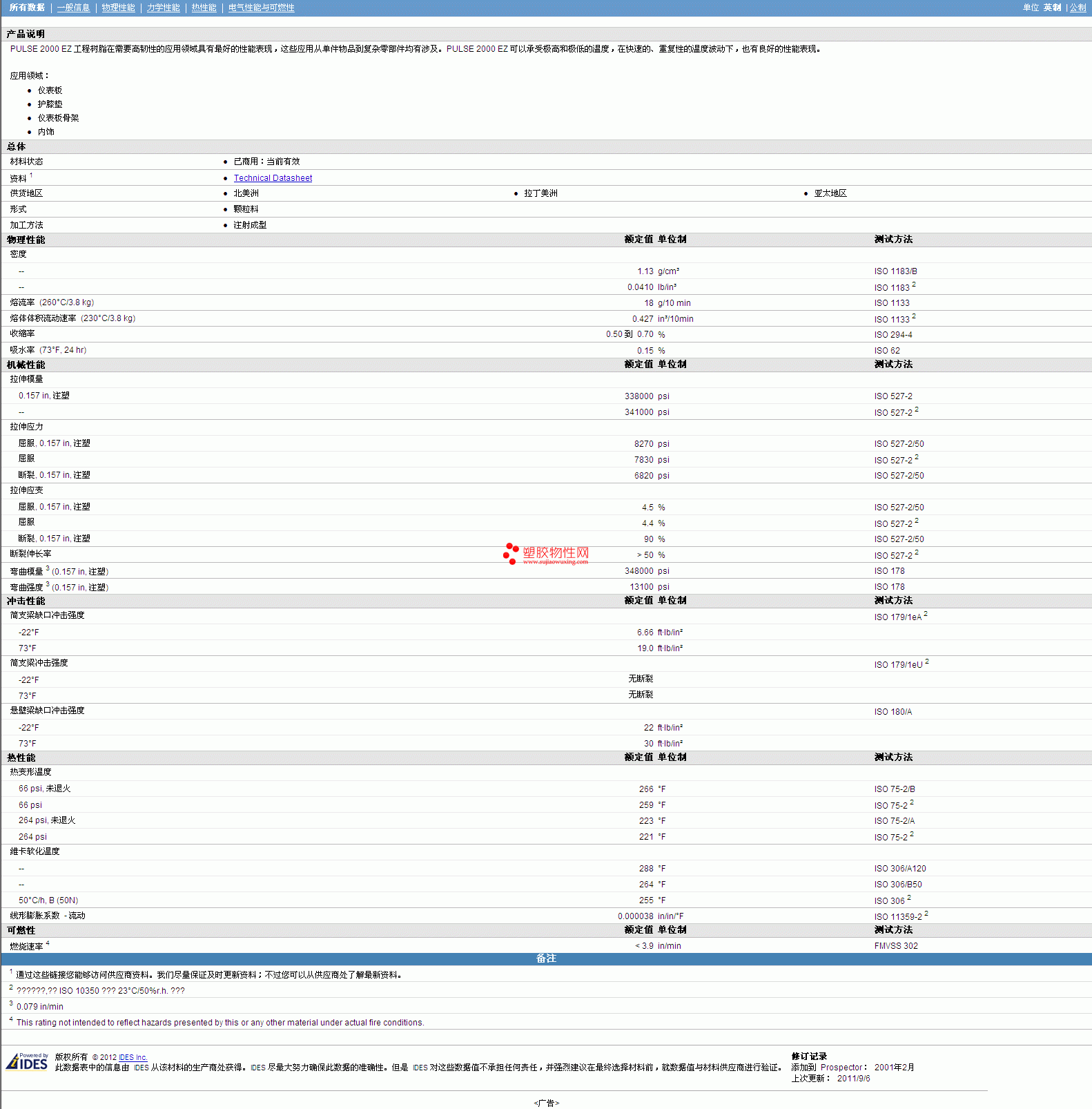This screenshot has width=1092, height=1109.
Task: Select the 0.079 in/min footnote
Action: coord(40,1007)
